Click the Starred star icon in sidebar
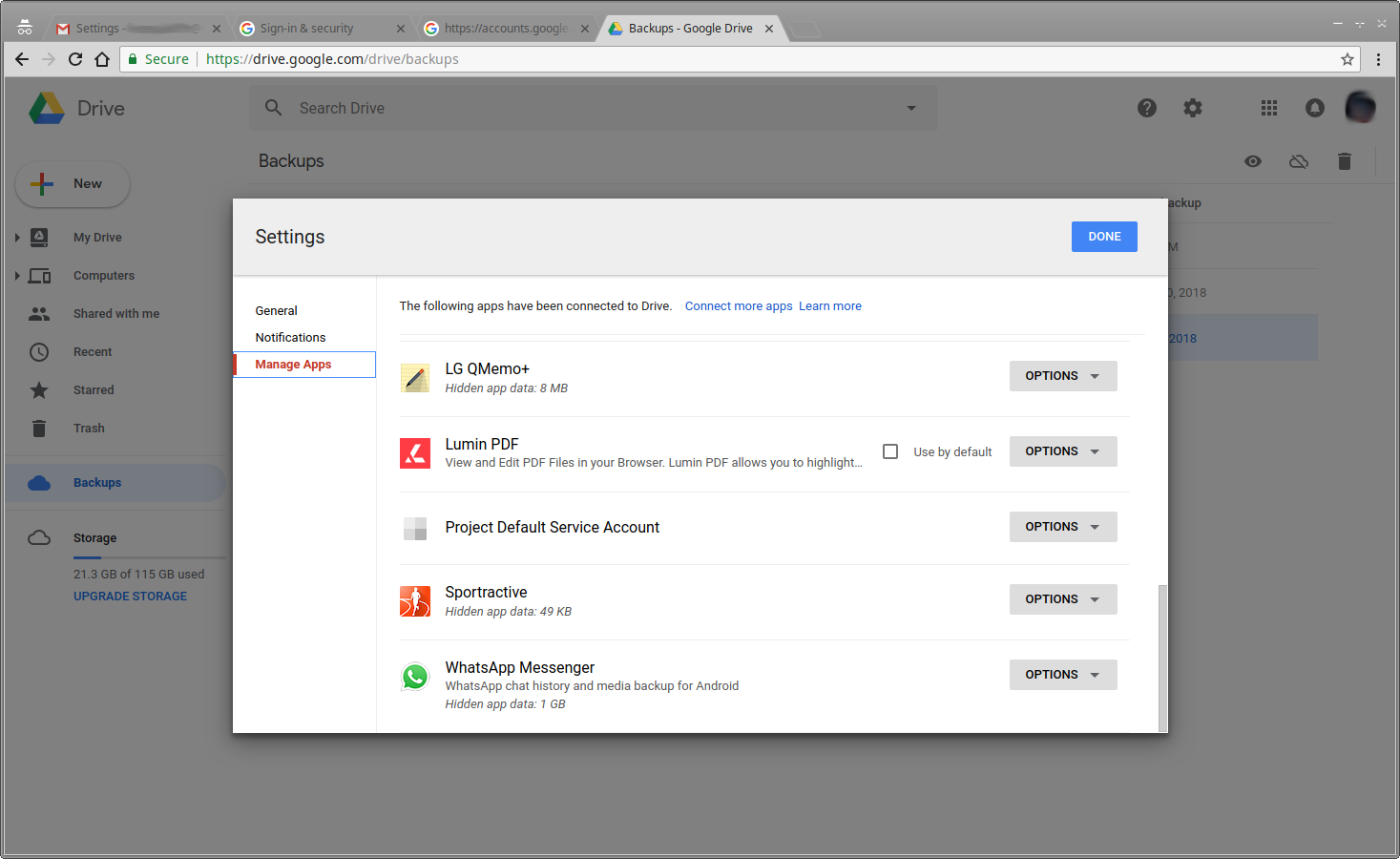1400x859 pixels. pos(39,390)
